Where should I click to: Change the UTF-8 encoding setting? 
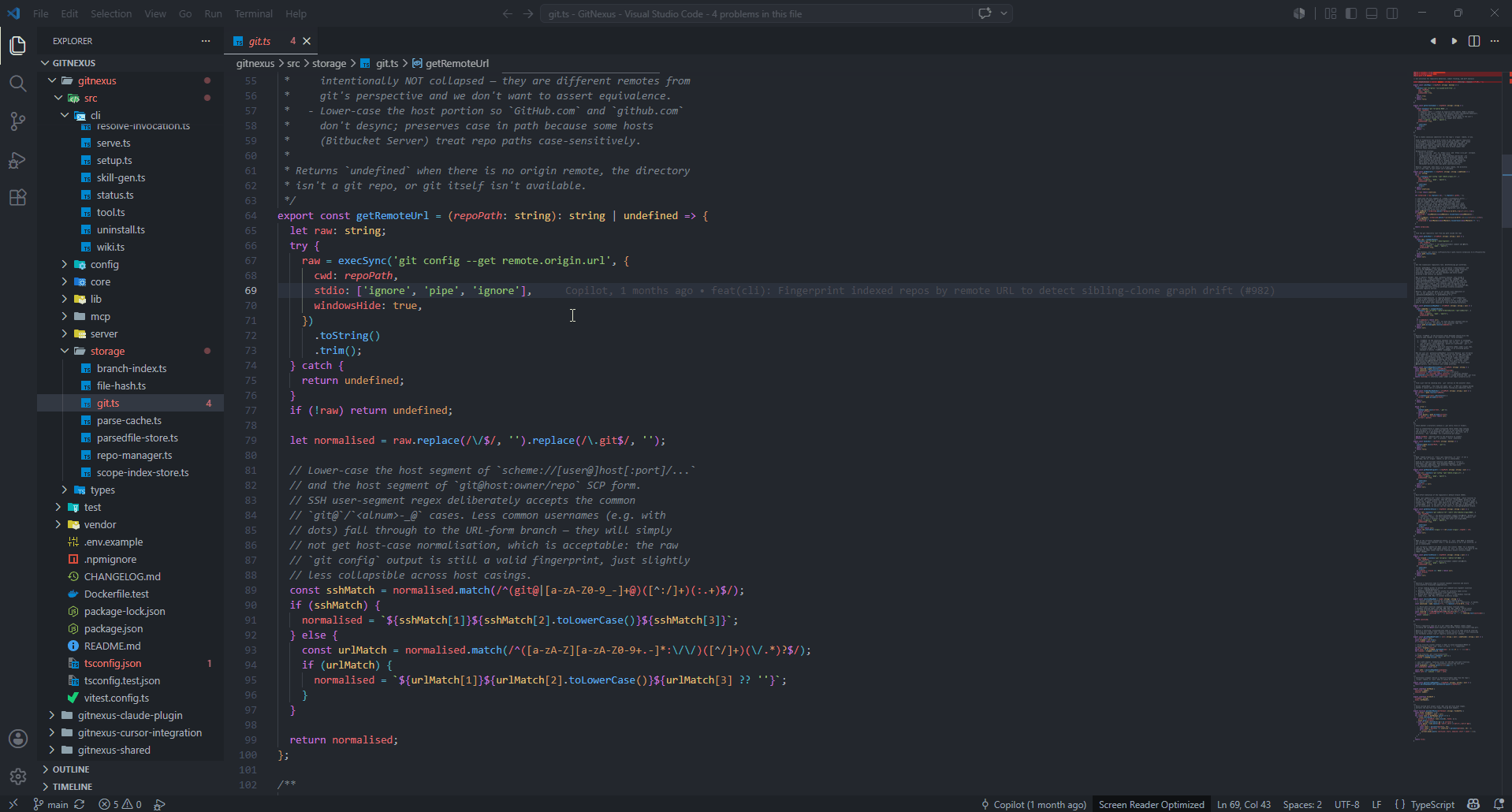[1346, 804]
